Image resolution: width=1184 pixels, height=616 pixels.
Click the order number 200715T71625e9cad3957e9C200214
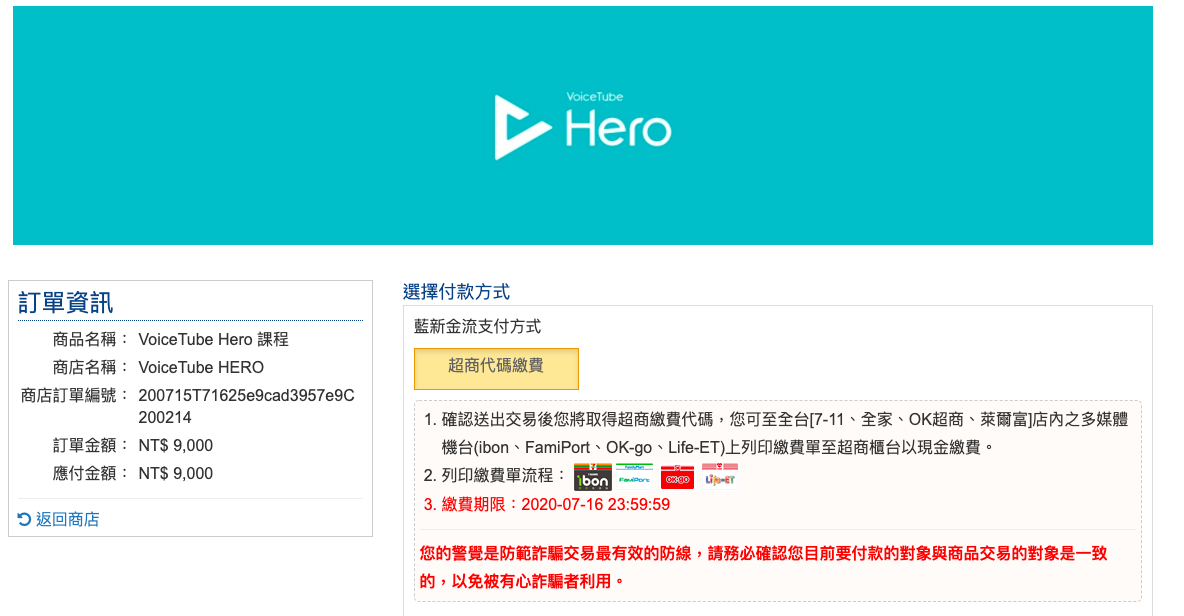point(246,406)
